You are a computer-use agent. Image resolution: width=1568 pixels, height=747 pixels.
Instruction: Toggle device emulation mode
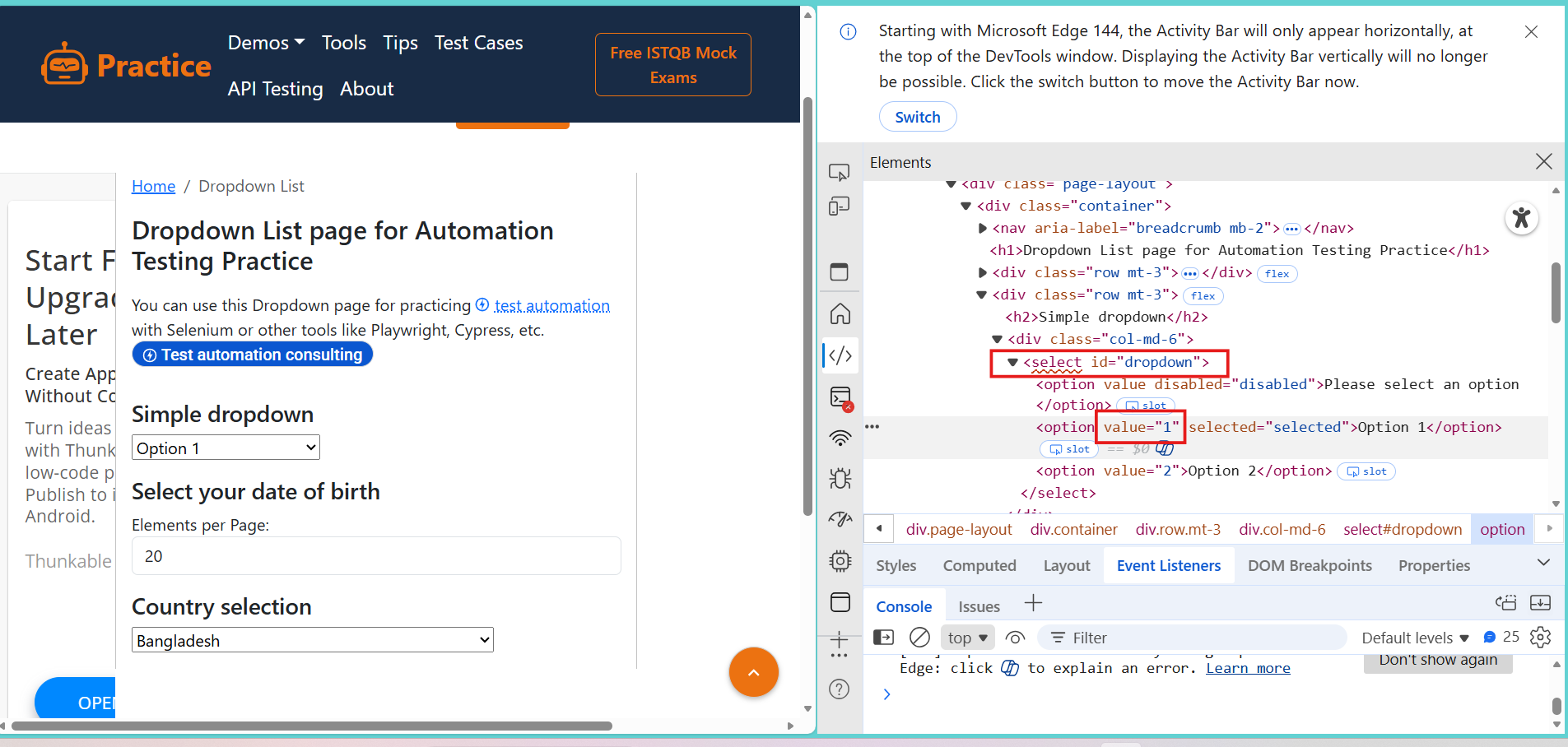(839, 206)
